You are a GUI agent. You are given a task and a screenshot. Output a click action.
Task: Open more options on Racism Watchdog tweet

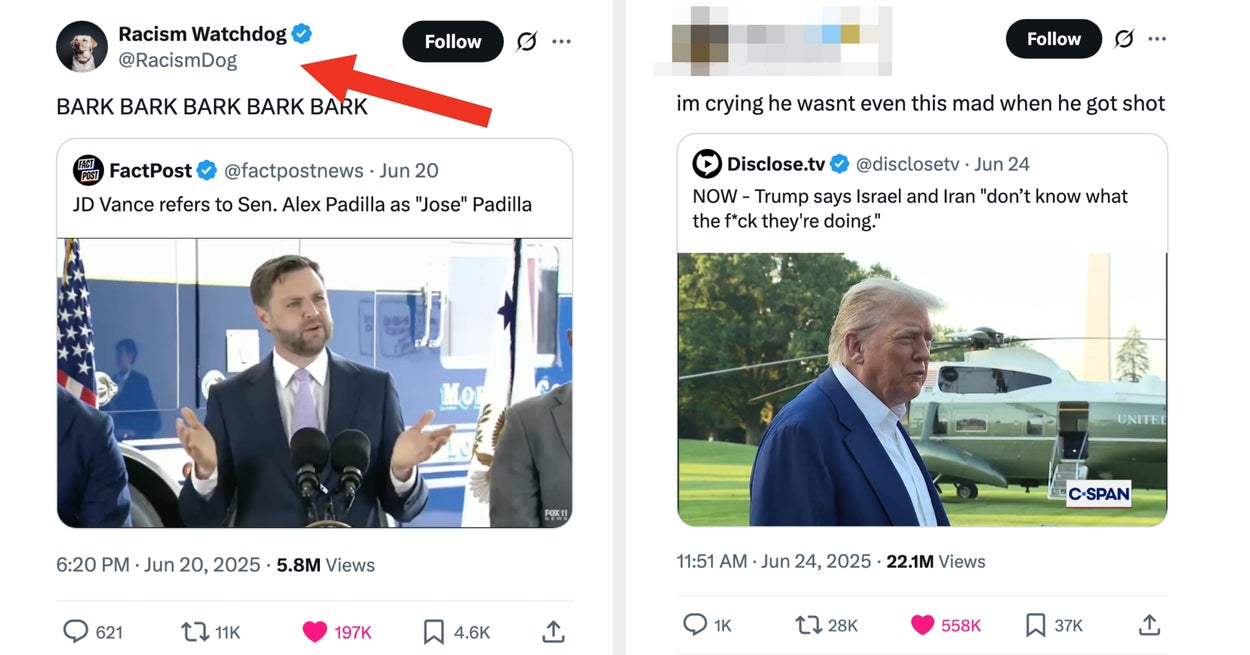(562, 41)
